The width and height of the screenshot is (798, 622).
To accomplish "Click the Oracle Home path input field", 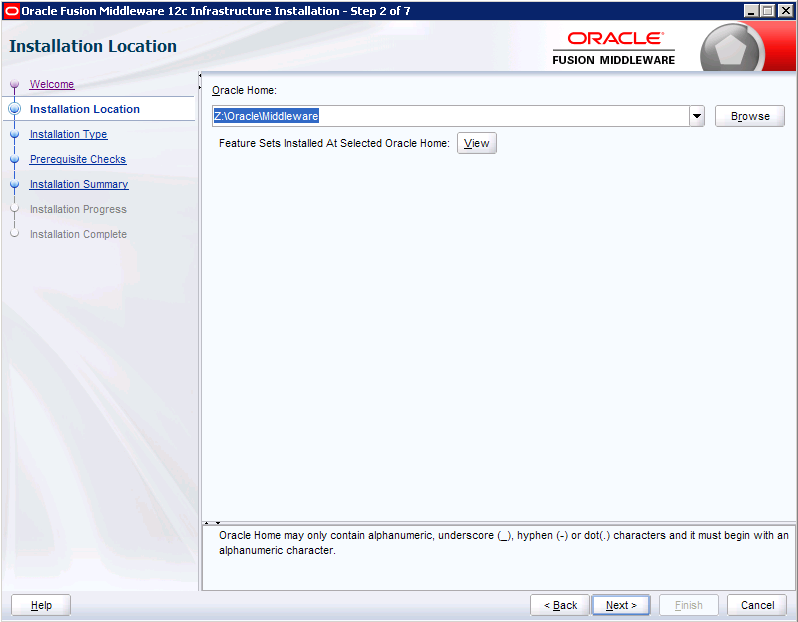I will pos(450,116).
